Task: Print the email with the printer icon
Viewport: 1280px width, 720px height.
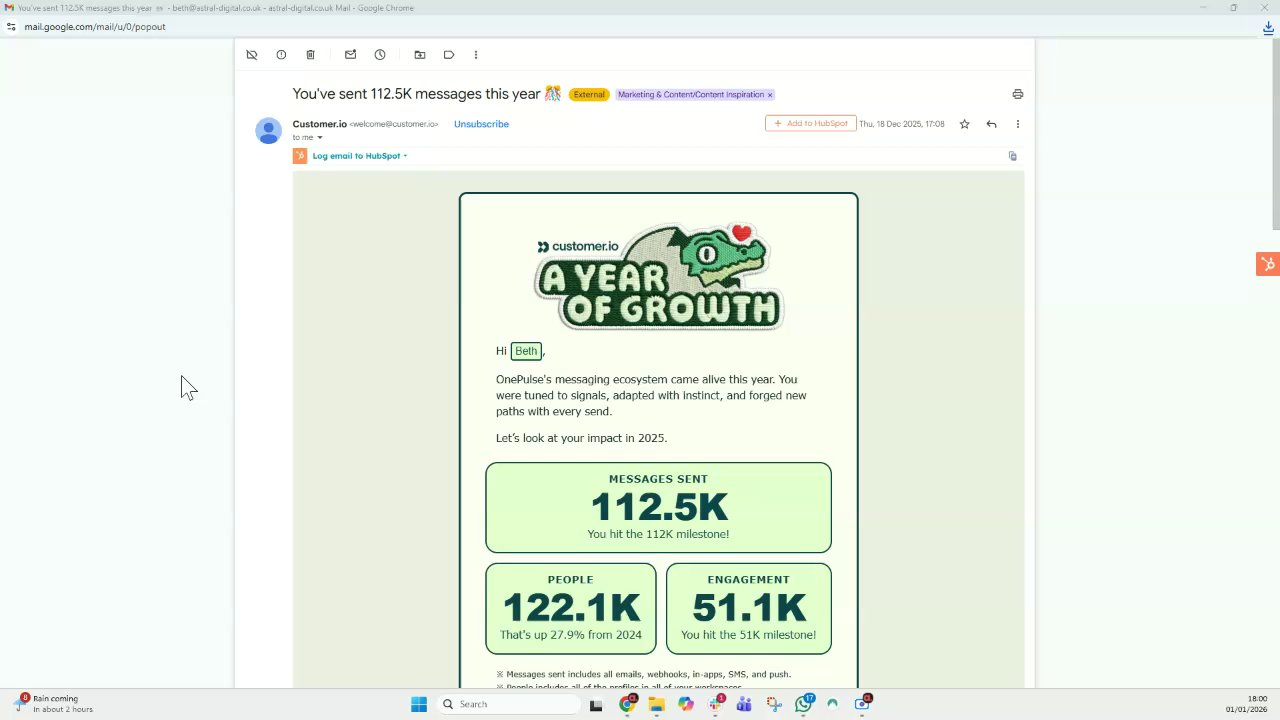Action: pos(1018,94)
